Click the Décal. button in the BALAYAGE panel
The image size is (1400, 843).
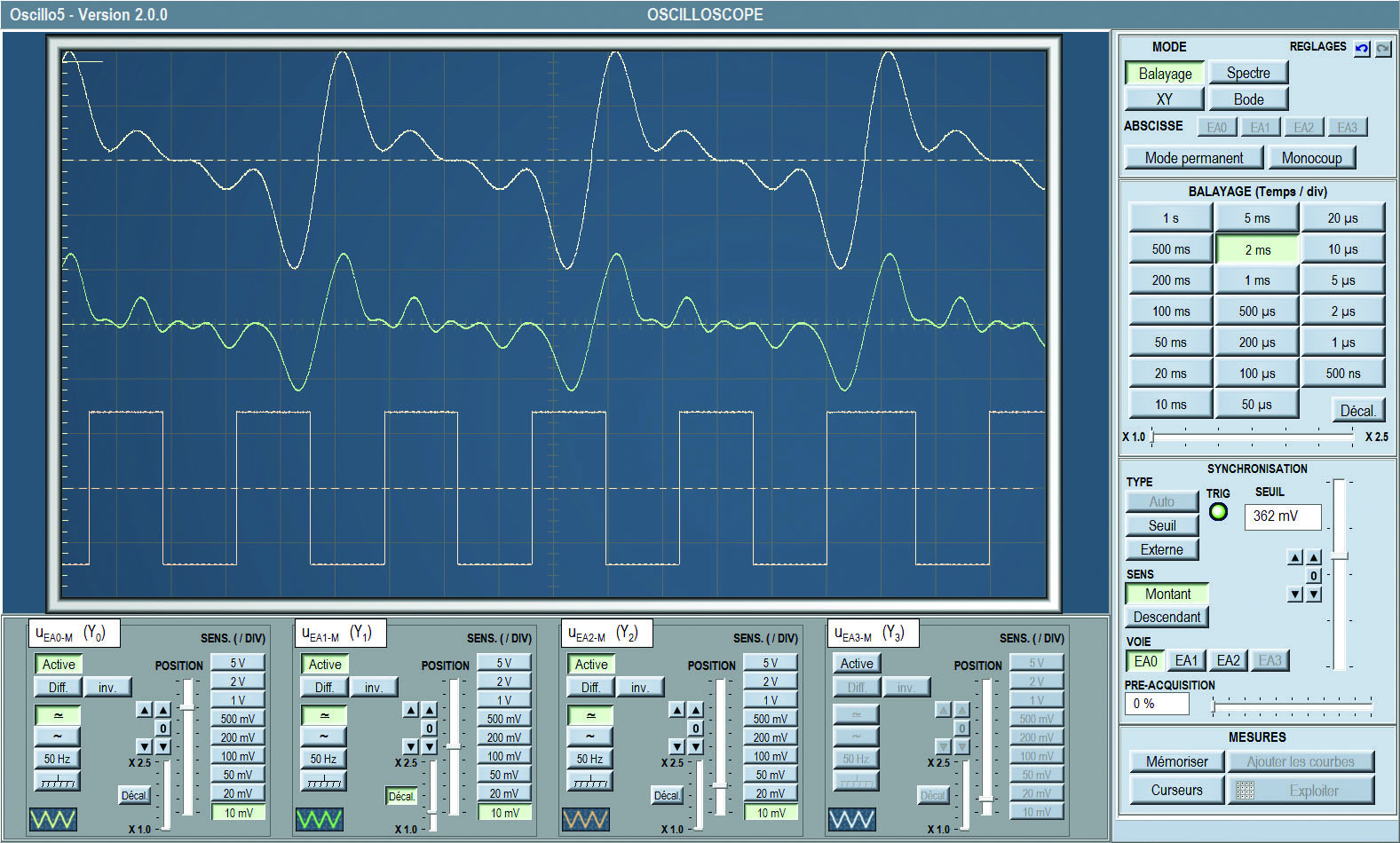point(1358,411)
